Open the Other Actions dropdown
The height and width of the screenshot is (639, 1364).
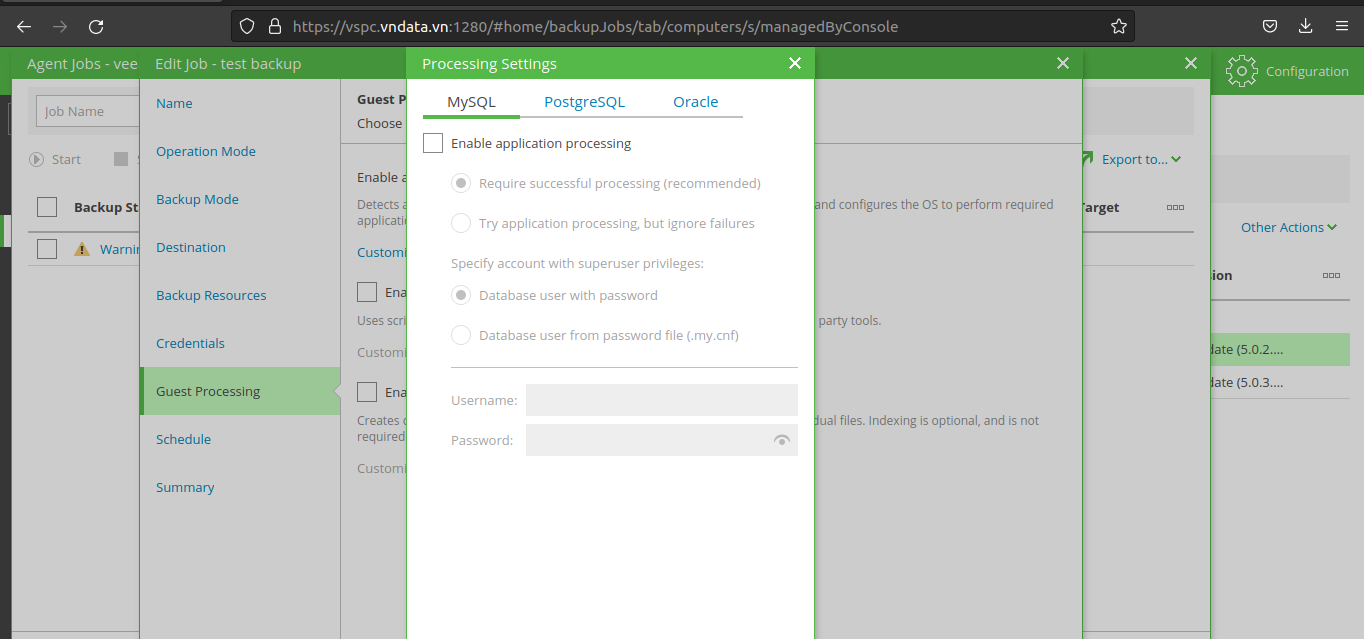[1288, 227]
